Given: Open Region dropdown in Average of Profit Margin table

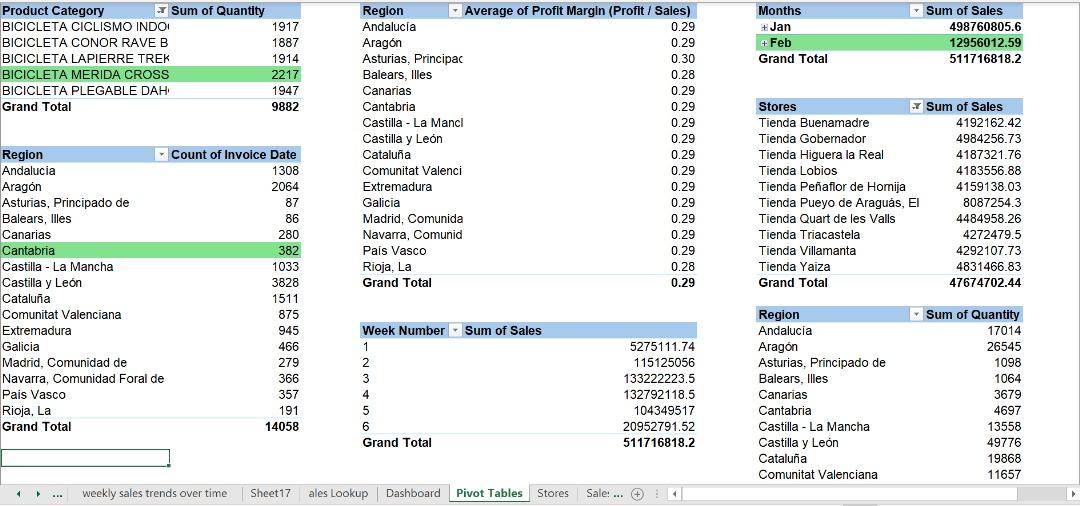Looking at the screenshot, I should click(x=455, y=10).
